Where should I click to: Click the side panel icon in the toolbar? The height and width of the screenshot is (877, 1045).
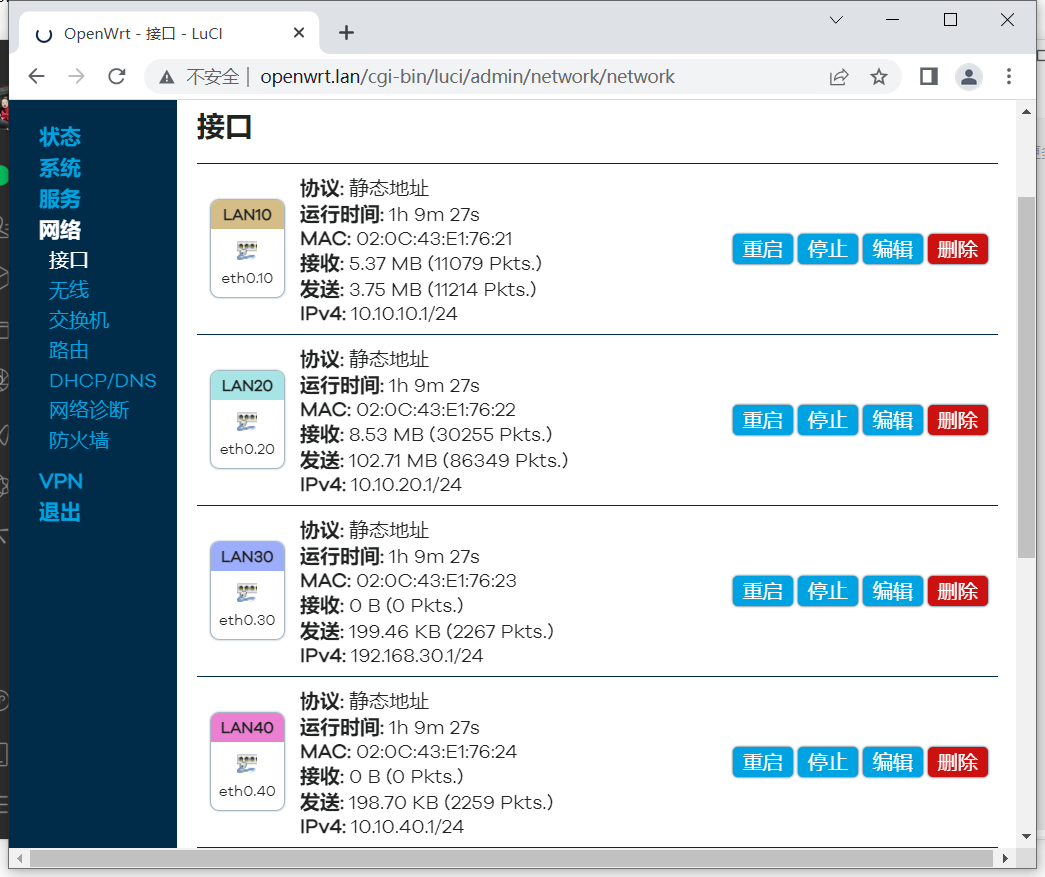point(927,76)
